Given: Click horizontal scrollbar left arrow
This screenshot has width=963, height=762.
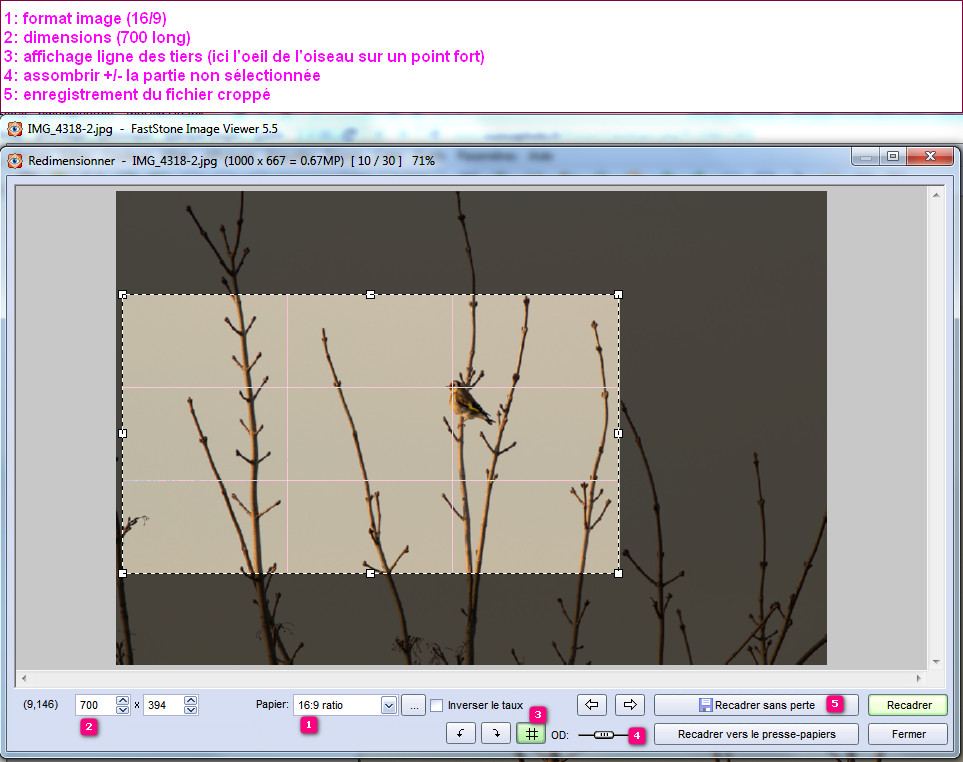Looking at the screenshot, I should [x=24, y=678].
